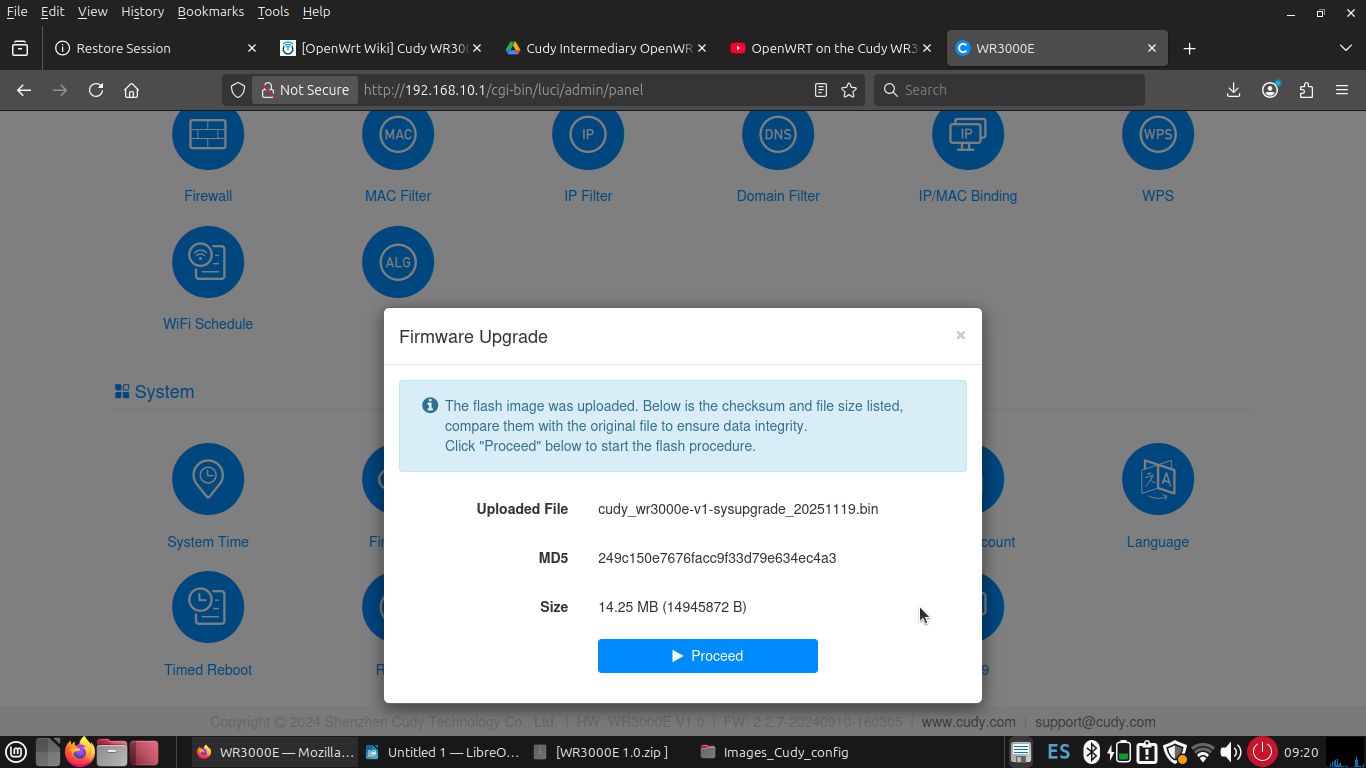Click the Proceed button to flash firmware
Image resolution: width=1366 pixels, height=768 pixels.
tap(707, 656)
